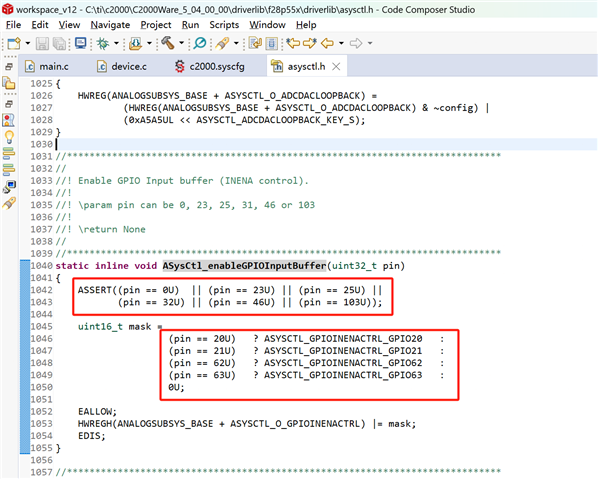Close the asysctl.h editor tab

pyautogui.click(x=336, y=67)
